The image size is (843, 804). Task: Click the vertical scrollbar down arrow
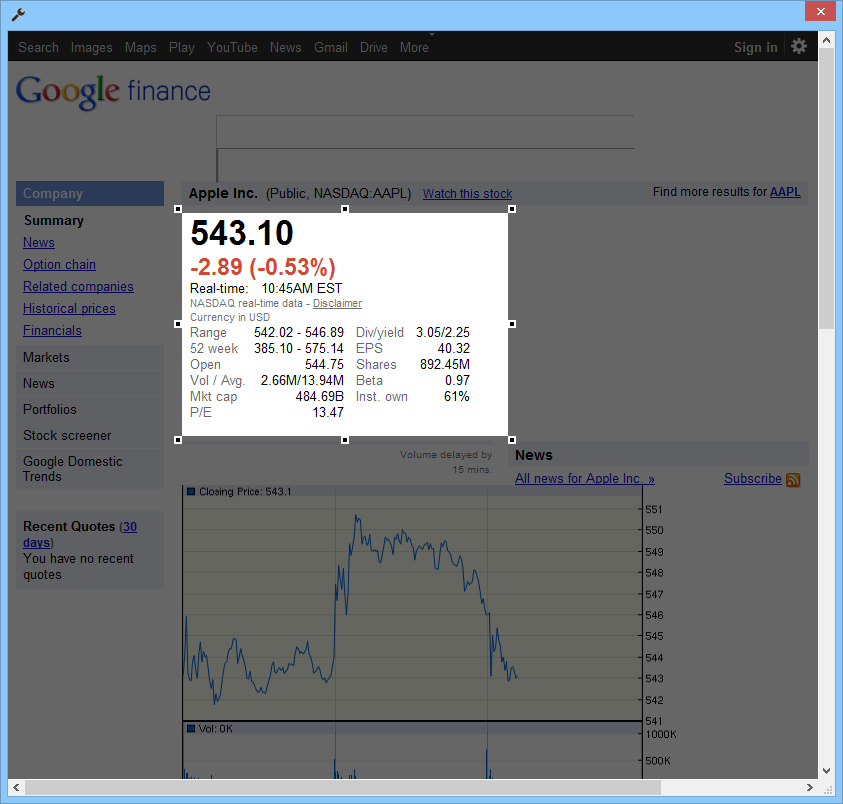point(826,771)
